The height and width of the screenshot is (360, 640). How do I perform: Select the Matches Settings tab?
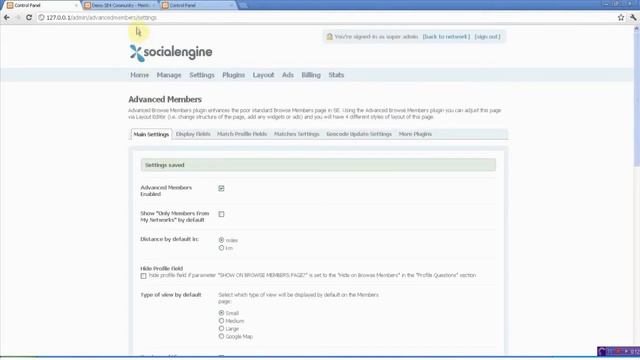point(296,134)
